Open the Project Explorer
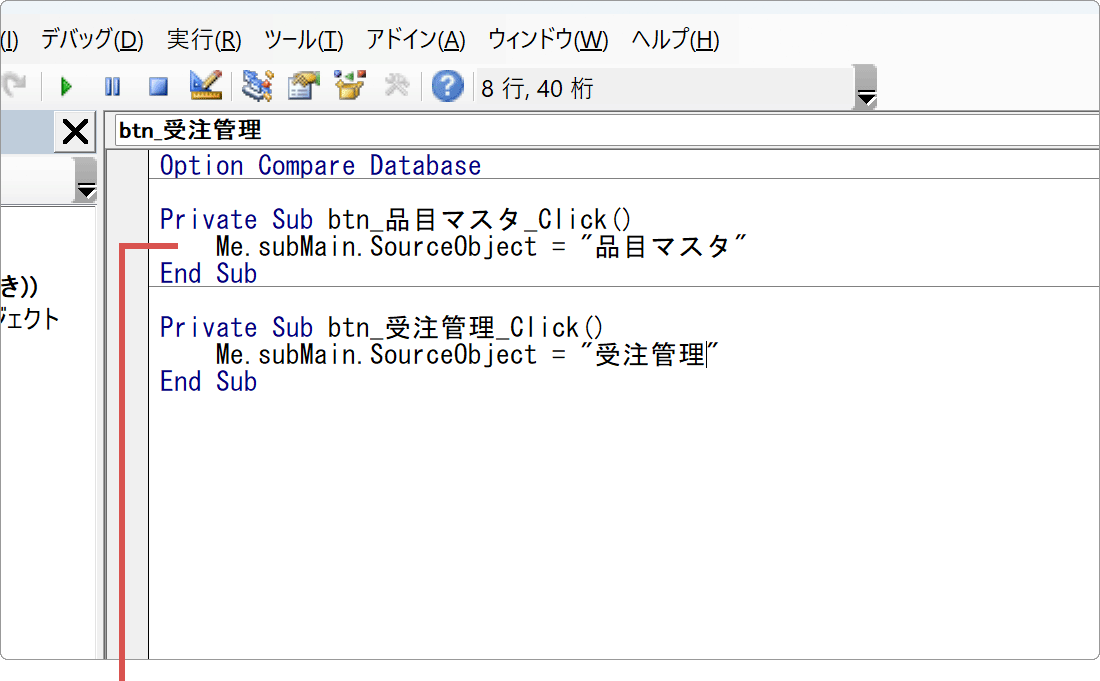Viewport: 1100px width, 681px height. 257,86
